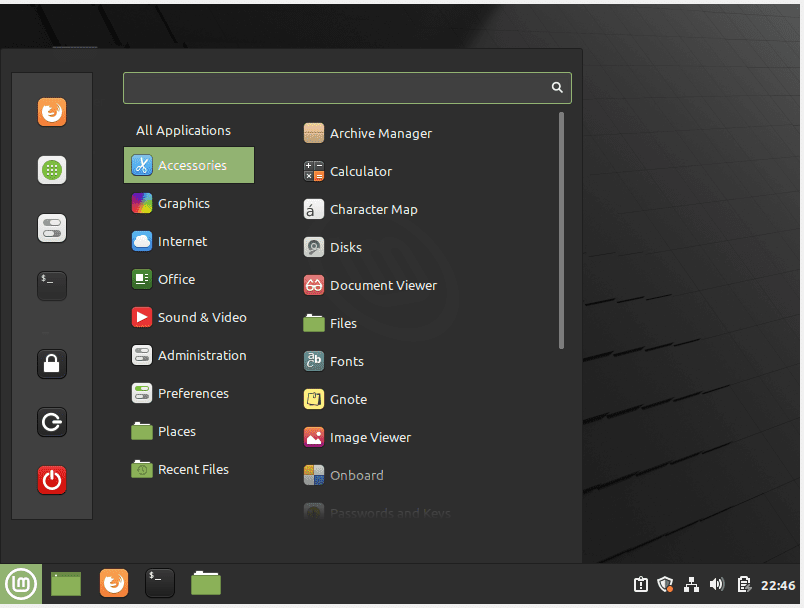The height and width of the screenshot is (608, 804).
Task: Launch Image Viewer
Action: [x=372, y=437]
